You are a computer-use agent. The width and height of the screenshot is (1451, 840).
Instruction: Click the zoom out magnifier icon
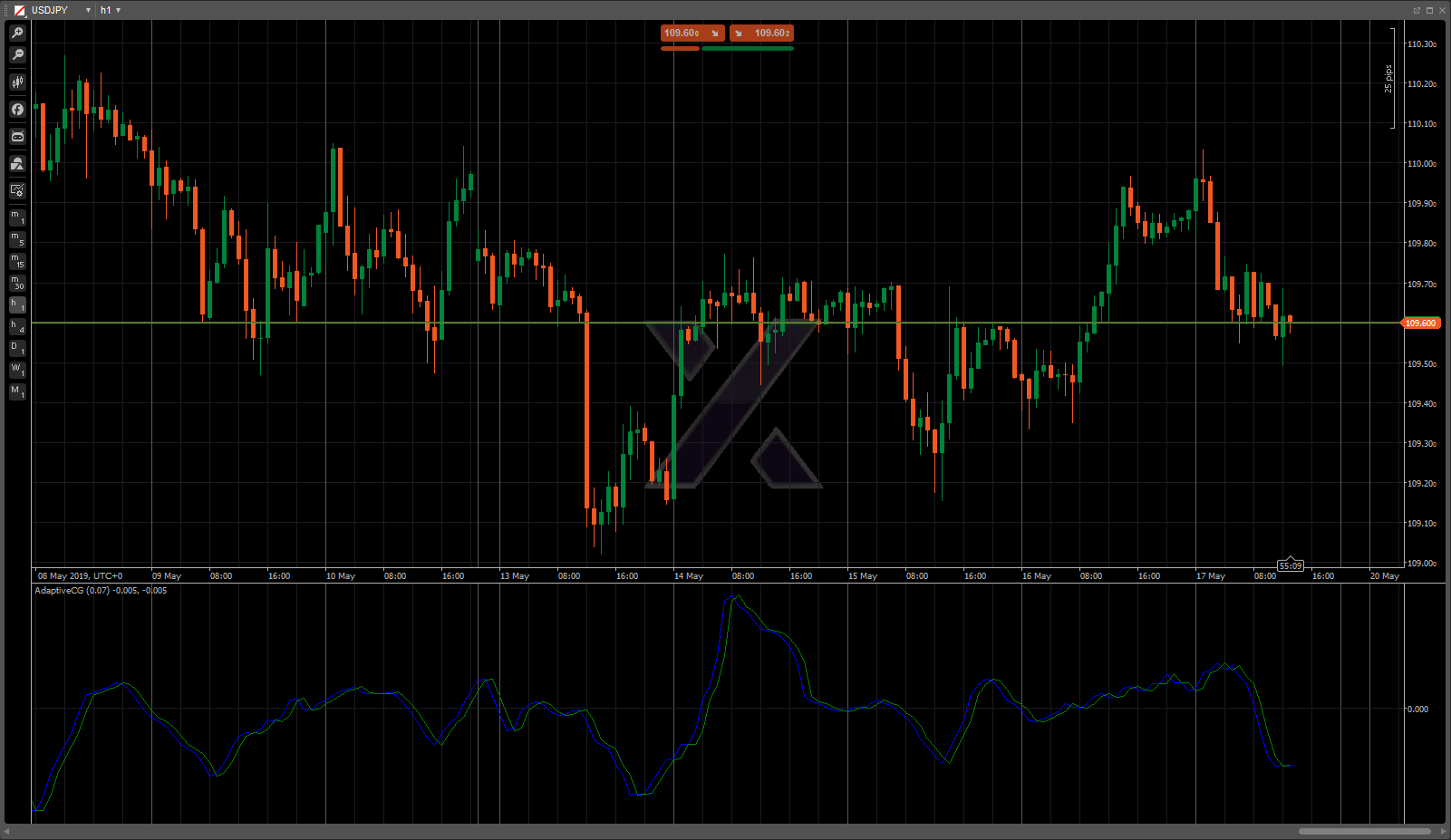pos(17,55)
